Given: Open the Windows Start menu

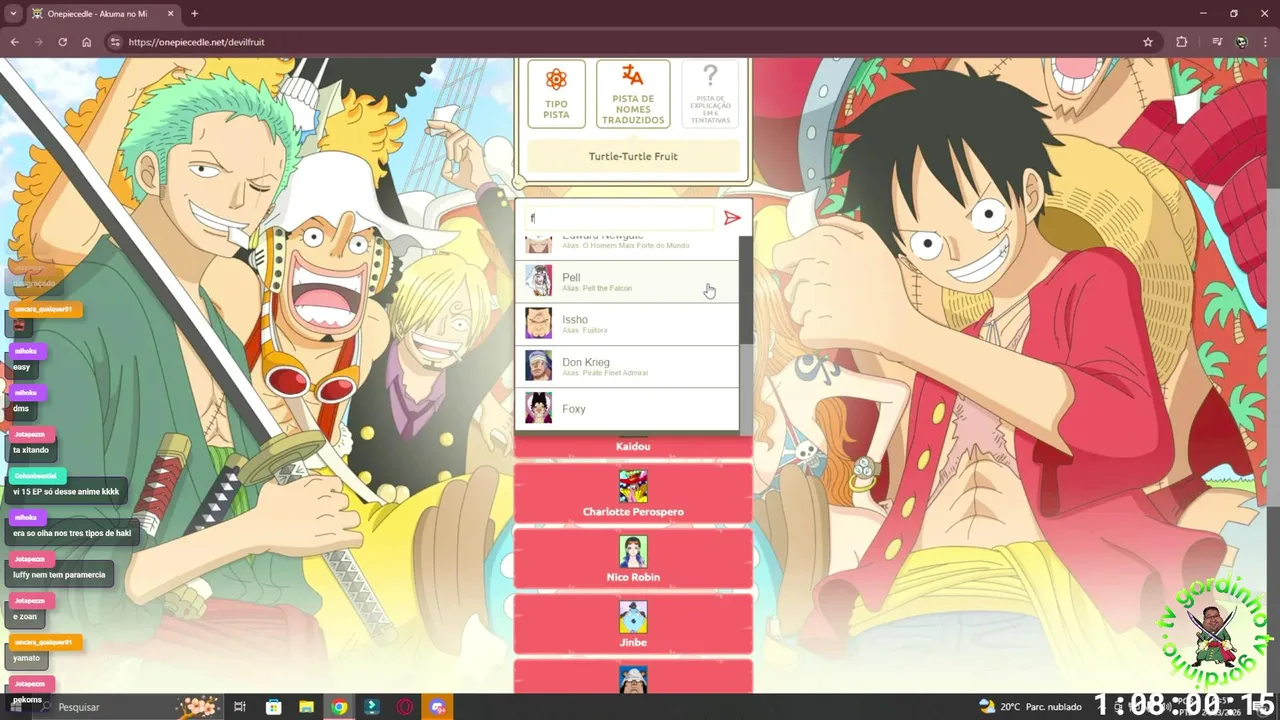Looking at the screenshot, I should point(15,707).
